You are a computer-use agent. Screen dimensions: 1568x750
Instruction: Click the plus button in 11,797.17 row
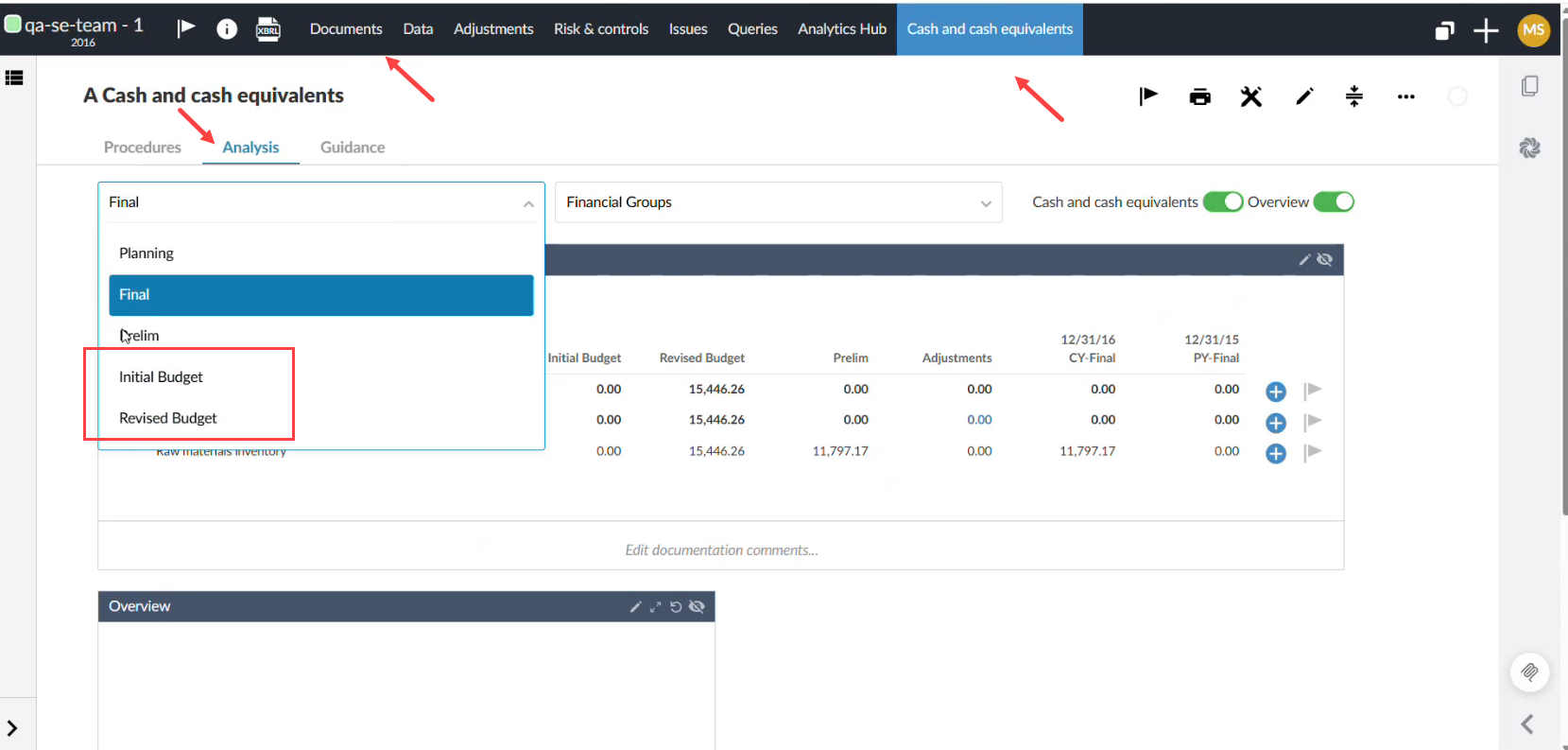(x=1276, y=454)
